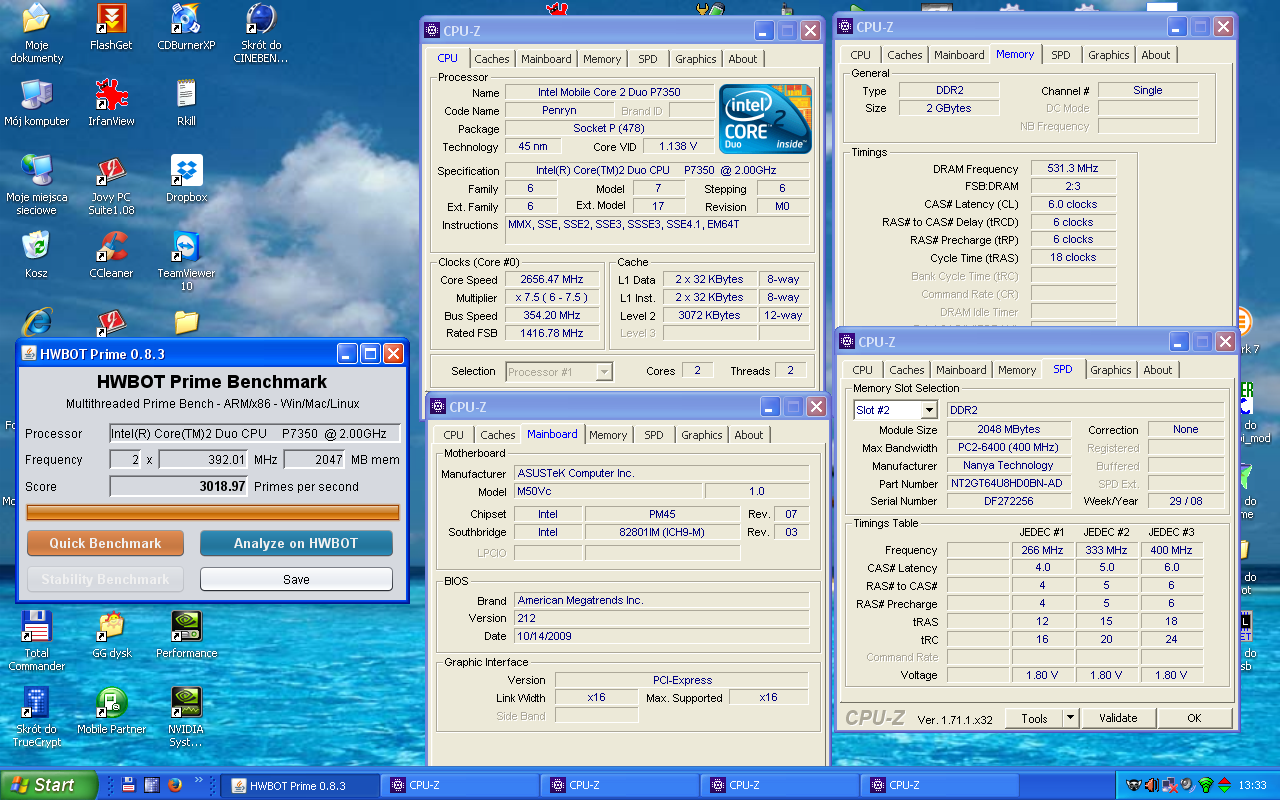Click the Rated FSB value 1416.78 MHz
This screenshot has width=1280, height=800.
[551, 334]
